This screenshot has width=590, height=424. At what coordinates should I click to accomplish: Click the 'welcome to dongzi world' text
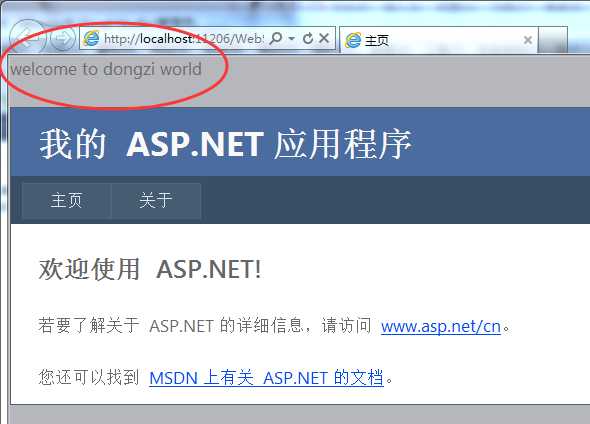click(x=106, y=69)
